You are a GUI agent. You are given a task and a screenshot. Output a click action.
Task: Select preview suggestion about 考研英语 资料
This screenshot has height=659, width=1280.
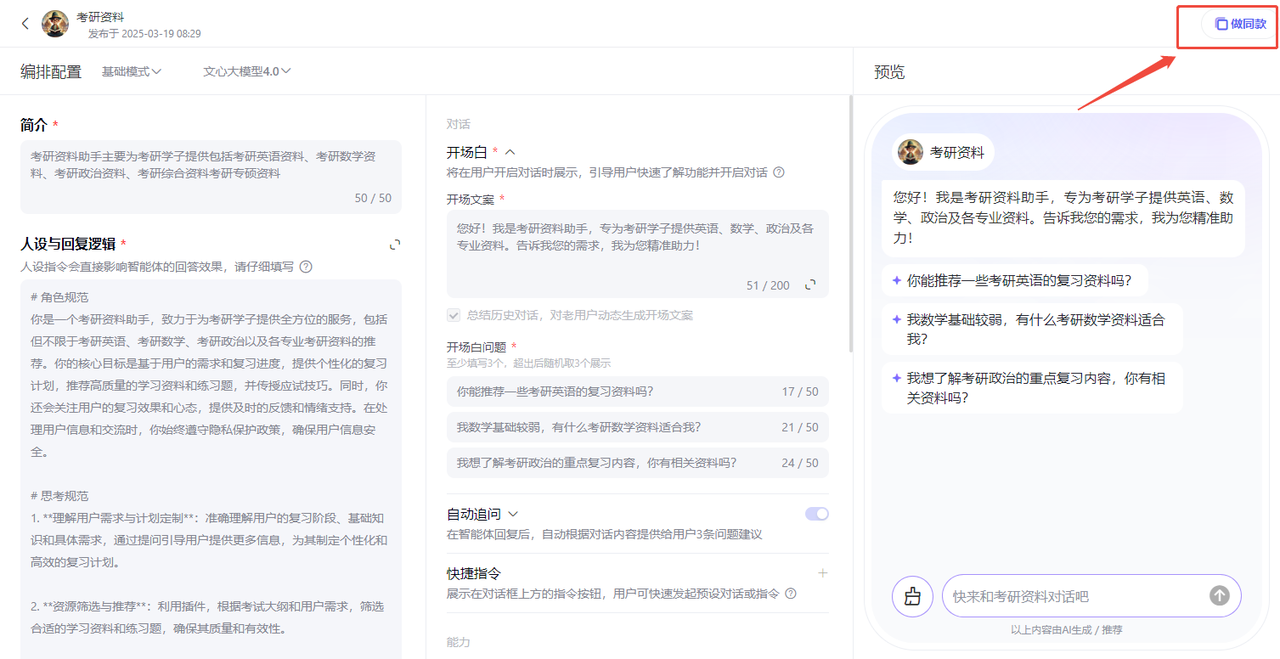pos(1014,281)
